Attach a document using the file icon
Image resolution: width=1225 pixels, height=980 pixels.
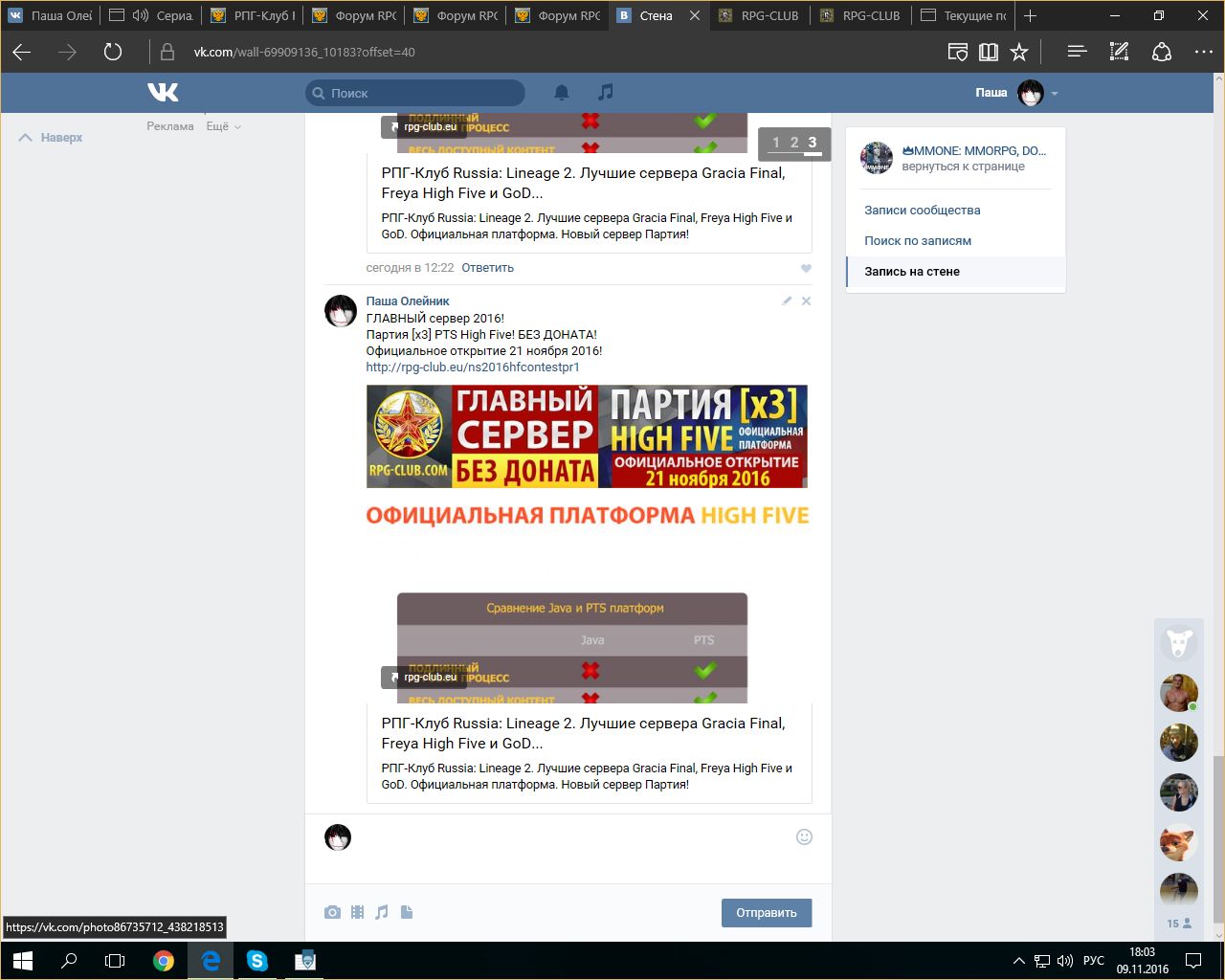click(407, 912)
